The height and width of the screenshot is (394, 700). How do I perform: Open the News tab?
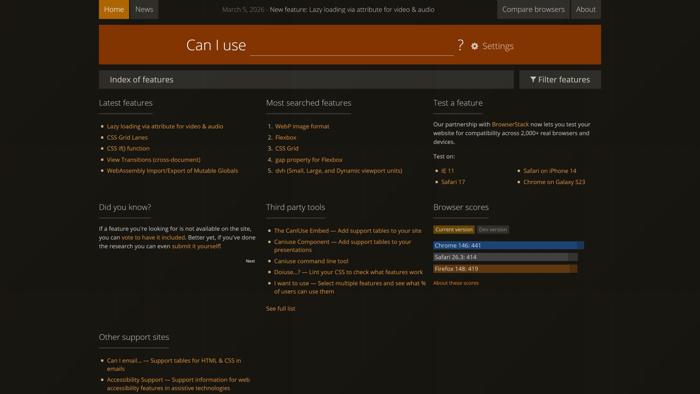click(144, 9)
